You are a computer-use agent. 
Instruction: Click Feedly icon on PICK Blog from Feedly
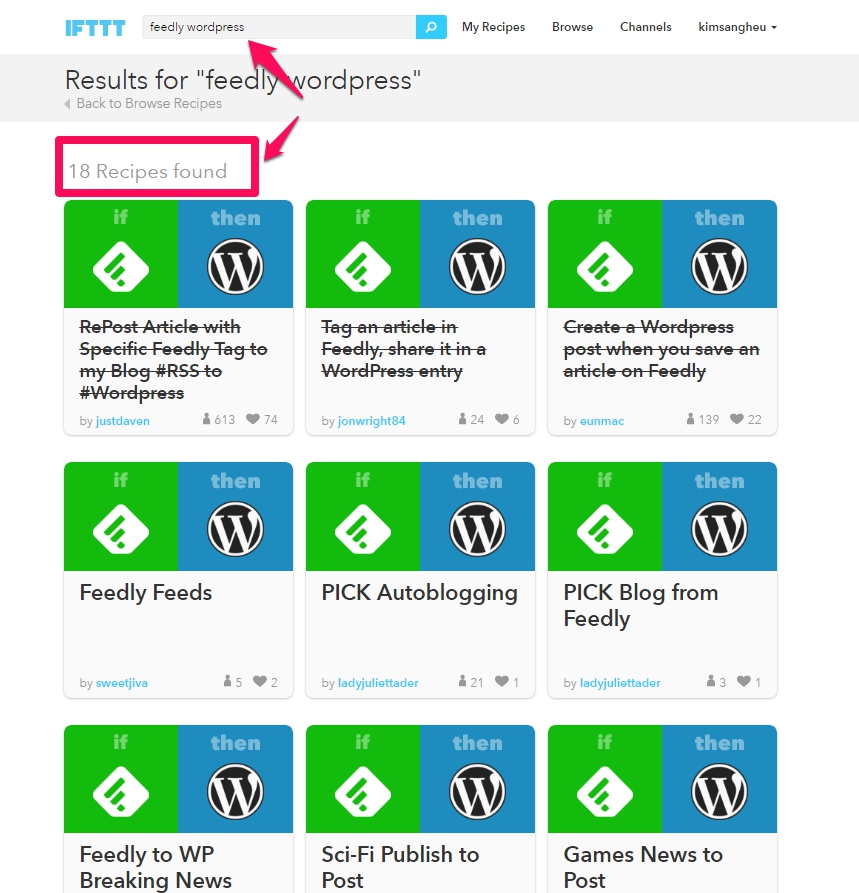pyautogui.click(x=605, y=529)
